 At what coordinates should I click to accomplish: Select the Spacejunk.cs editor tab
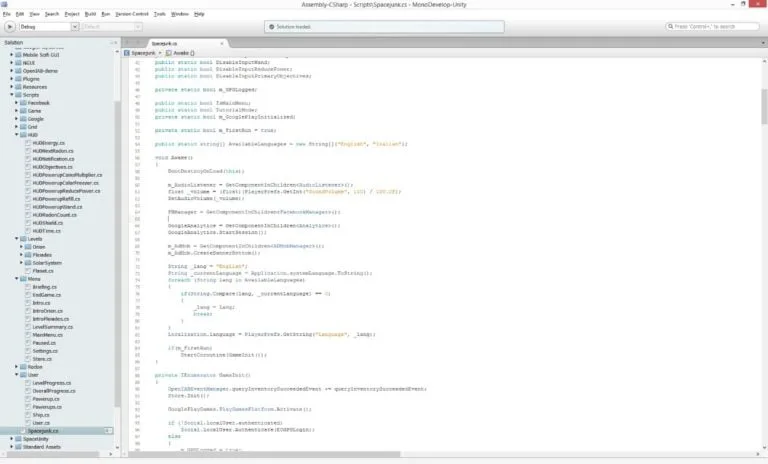[186, 44]
